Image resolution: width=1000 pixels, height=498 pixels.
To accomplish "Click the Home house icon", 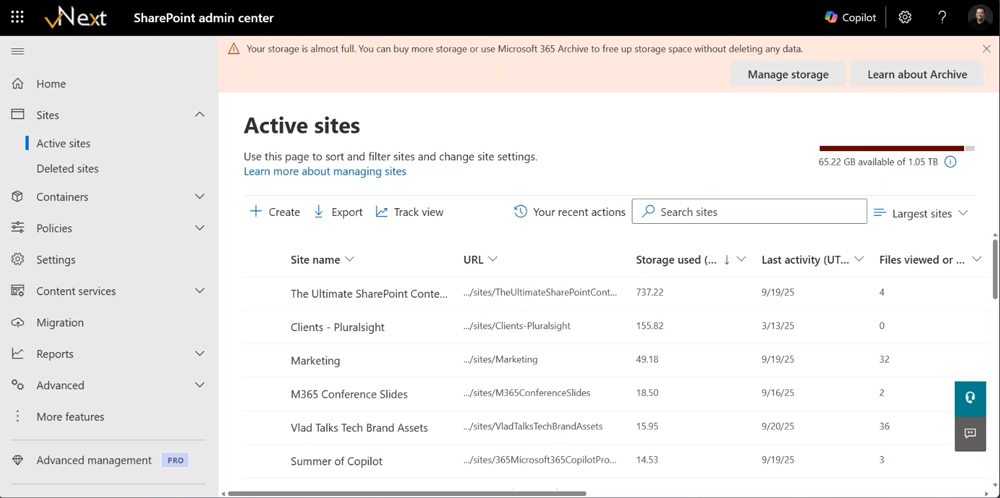I will tap(18, 84).
